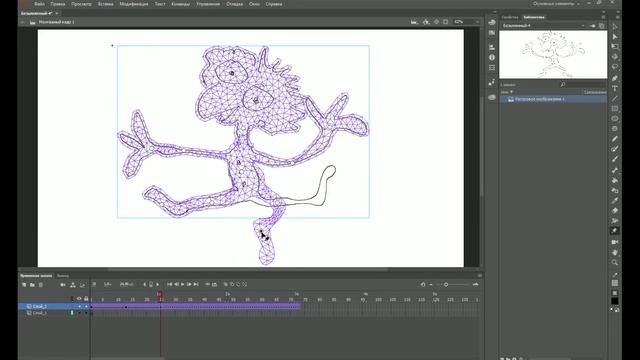Go to last frame button
This screenshot has width=640, height=360.
196,284
